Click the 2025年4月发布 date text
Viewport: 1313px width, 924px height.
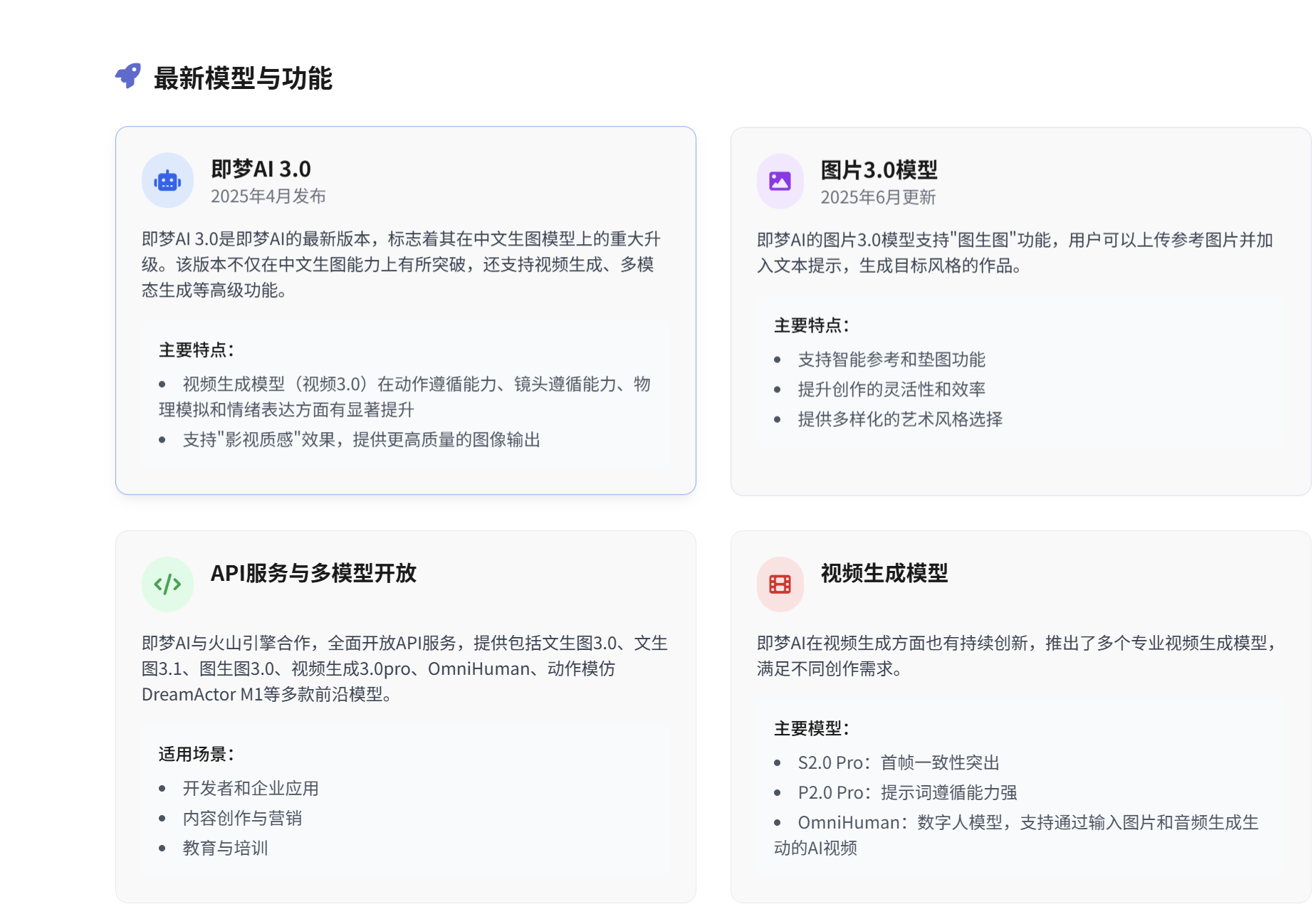(268, 196)
